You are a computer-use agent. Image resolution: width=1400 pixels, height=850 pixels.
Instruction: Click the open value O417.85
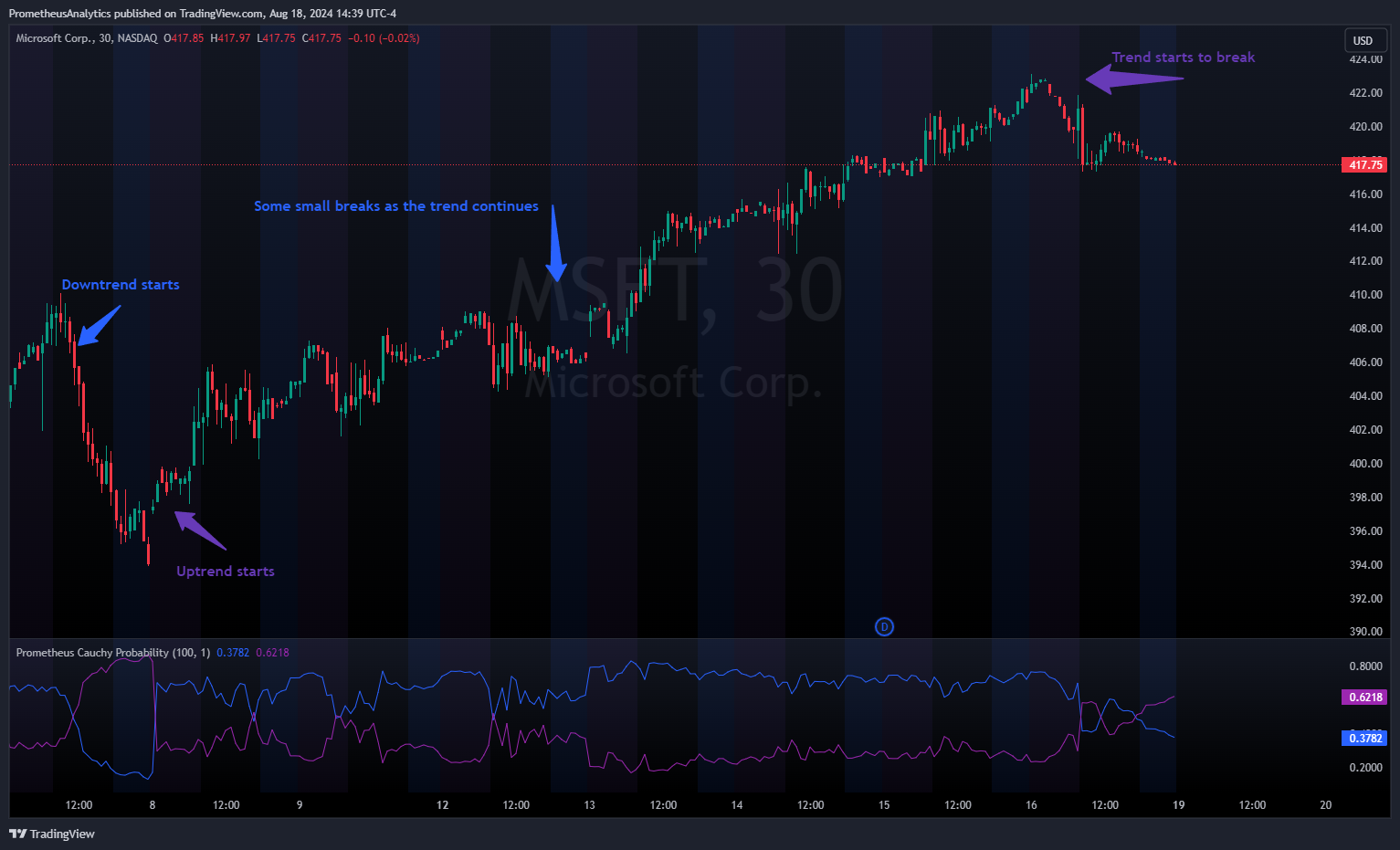pyautogui.click(x=184, y=38)
